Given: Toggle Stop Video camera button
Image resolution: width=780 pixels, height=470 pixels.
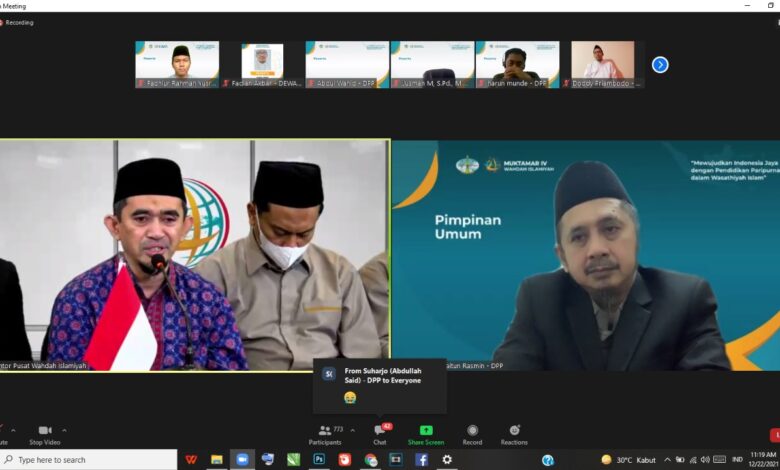Looking at the screenshot, I should (44, 434).
